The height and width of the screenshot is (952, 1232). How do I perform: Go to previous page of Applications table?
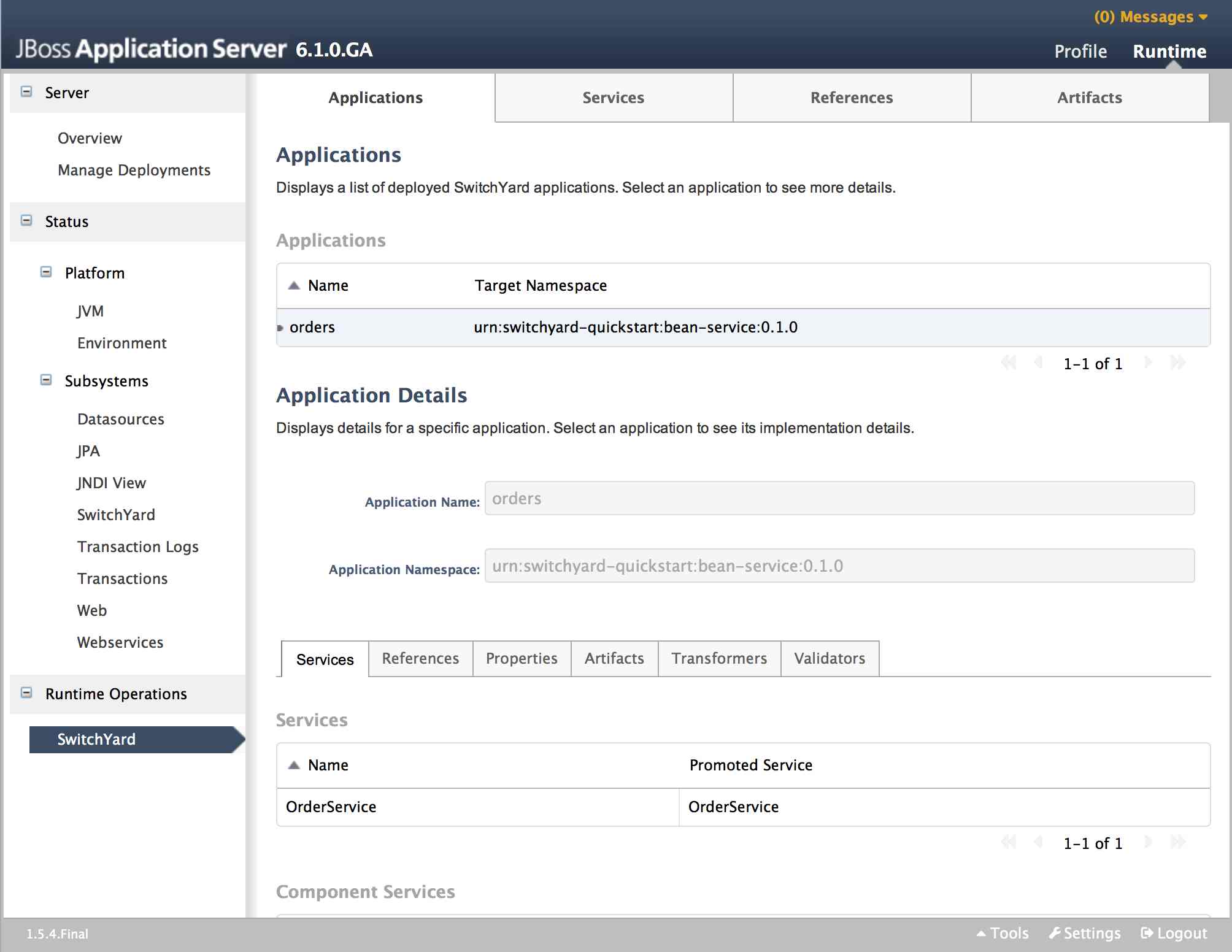1039,363
